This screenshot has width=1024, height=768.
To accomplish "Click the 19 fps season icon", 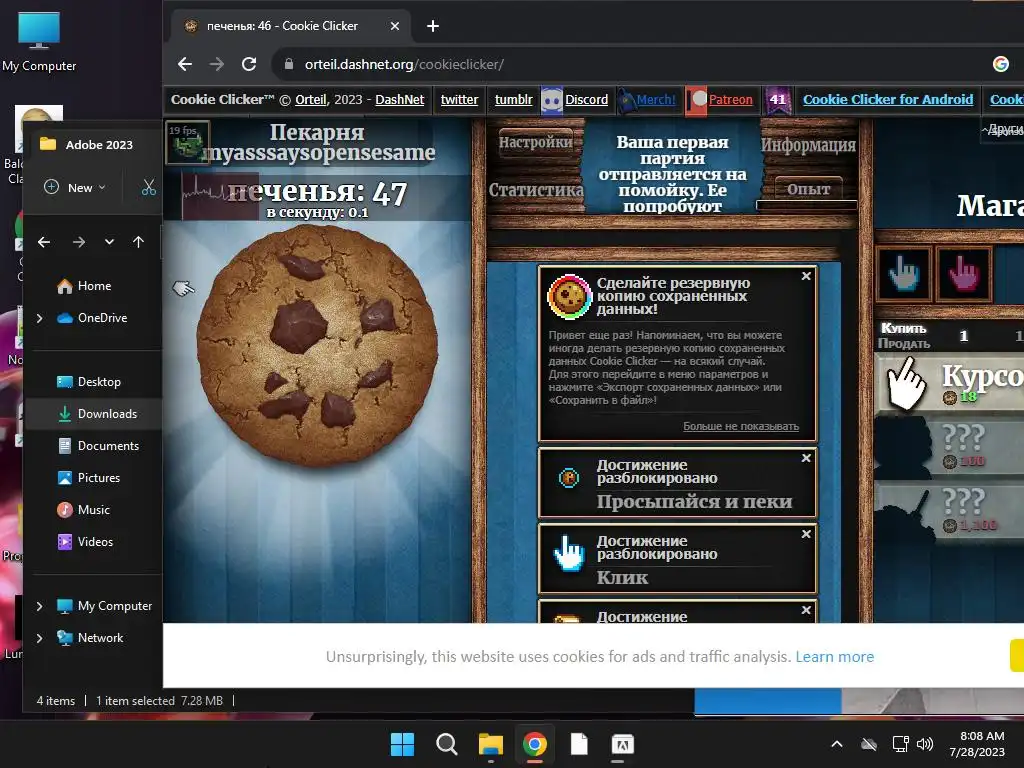I will 188,141.
